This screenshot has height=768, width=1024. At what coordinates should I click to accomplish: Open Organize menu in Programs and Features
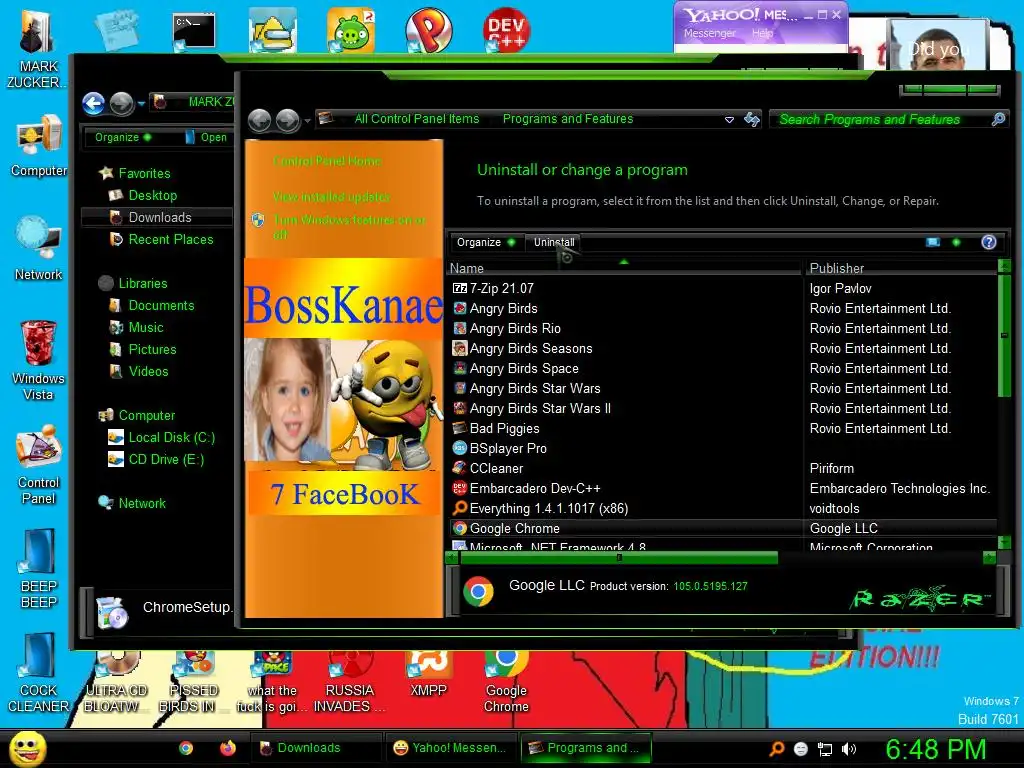[485, 242]
